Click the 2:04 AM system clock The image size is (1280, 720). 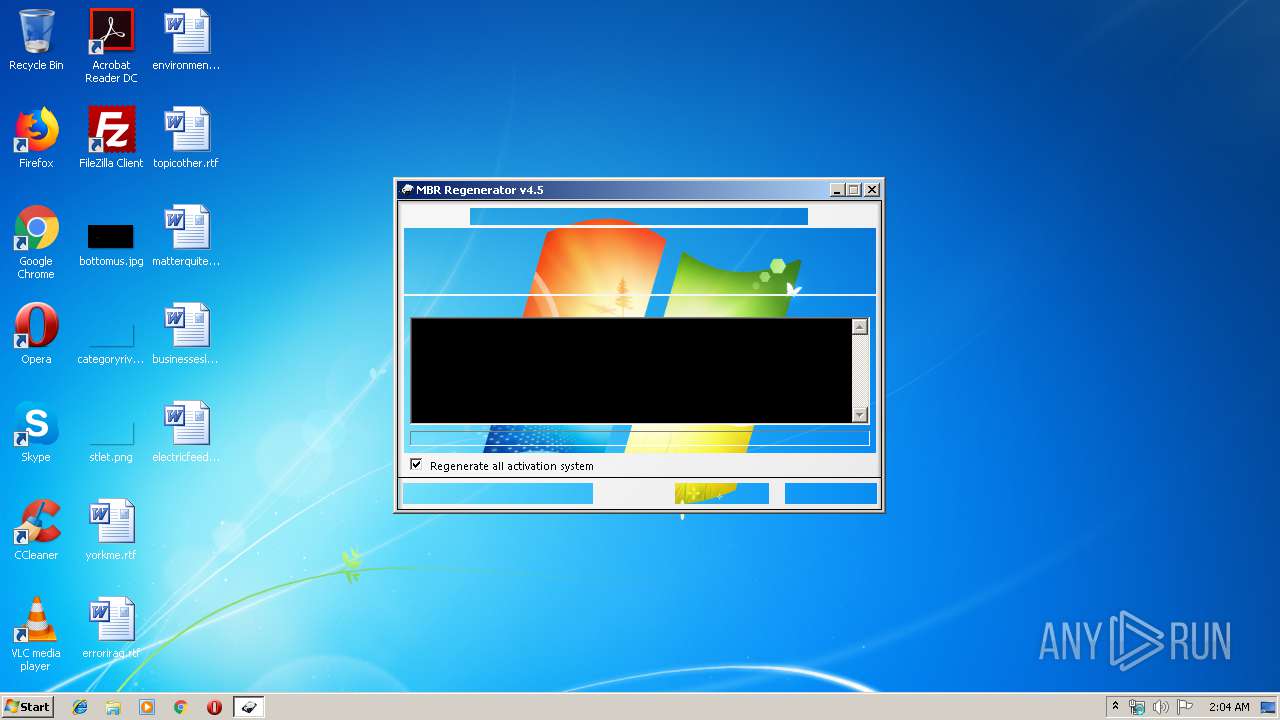[x=1229, y=707]
